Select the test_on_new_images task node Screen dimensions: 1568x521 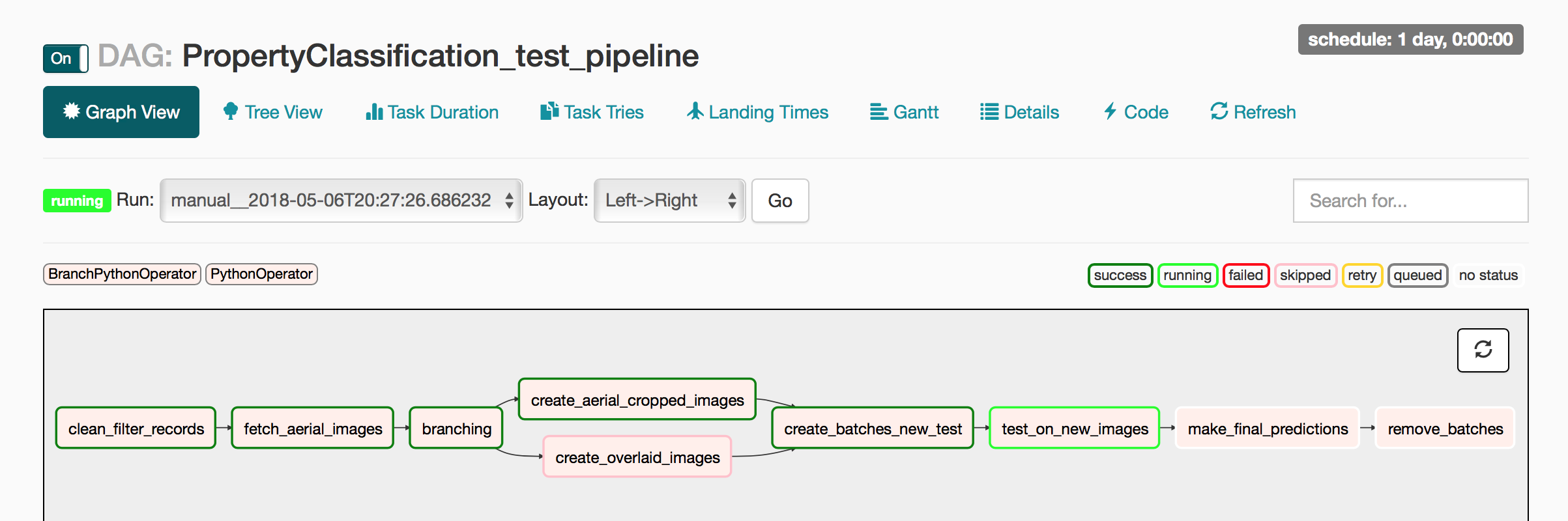pyautogui.click(x=1074, y=429)
